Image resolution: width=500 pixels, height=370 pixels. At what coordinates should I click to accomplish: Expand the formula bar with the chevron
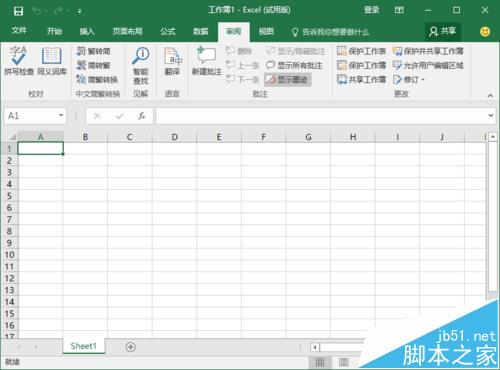pyautogui.click(x=491, y=115)
